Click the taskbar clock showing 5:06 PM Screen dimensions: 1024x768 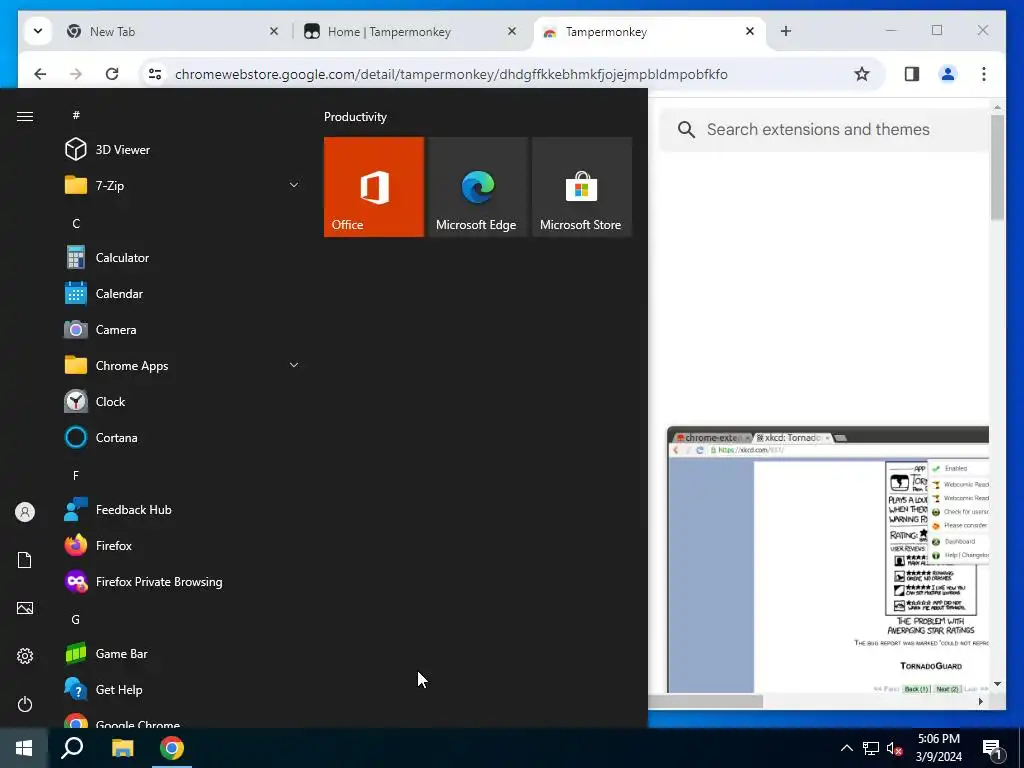tap(938, 748)
